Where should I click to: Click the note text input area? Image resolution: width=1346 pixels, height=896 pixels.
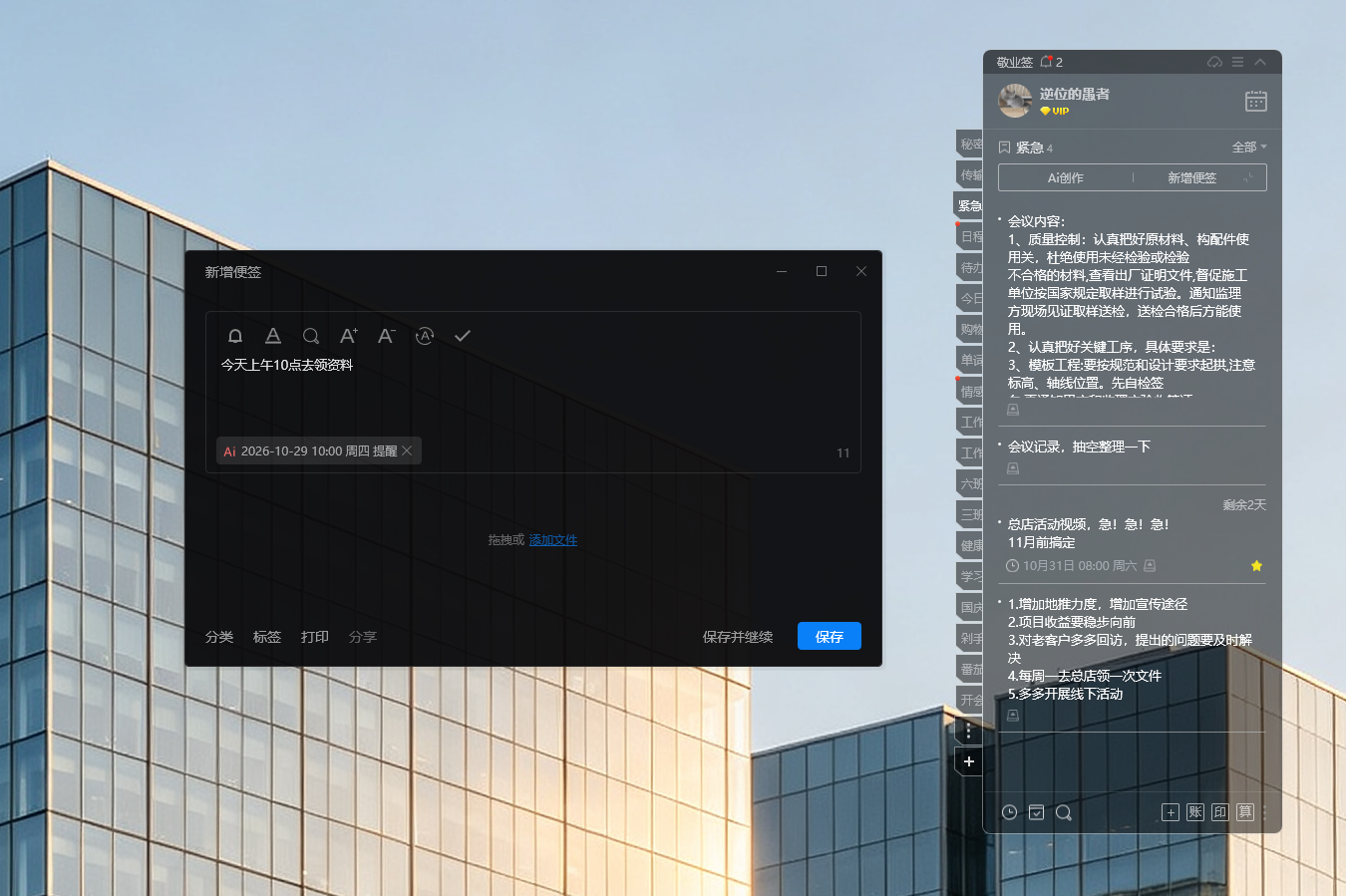[533, 392]
